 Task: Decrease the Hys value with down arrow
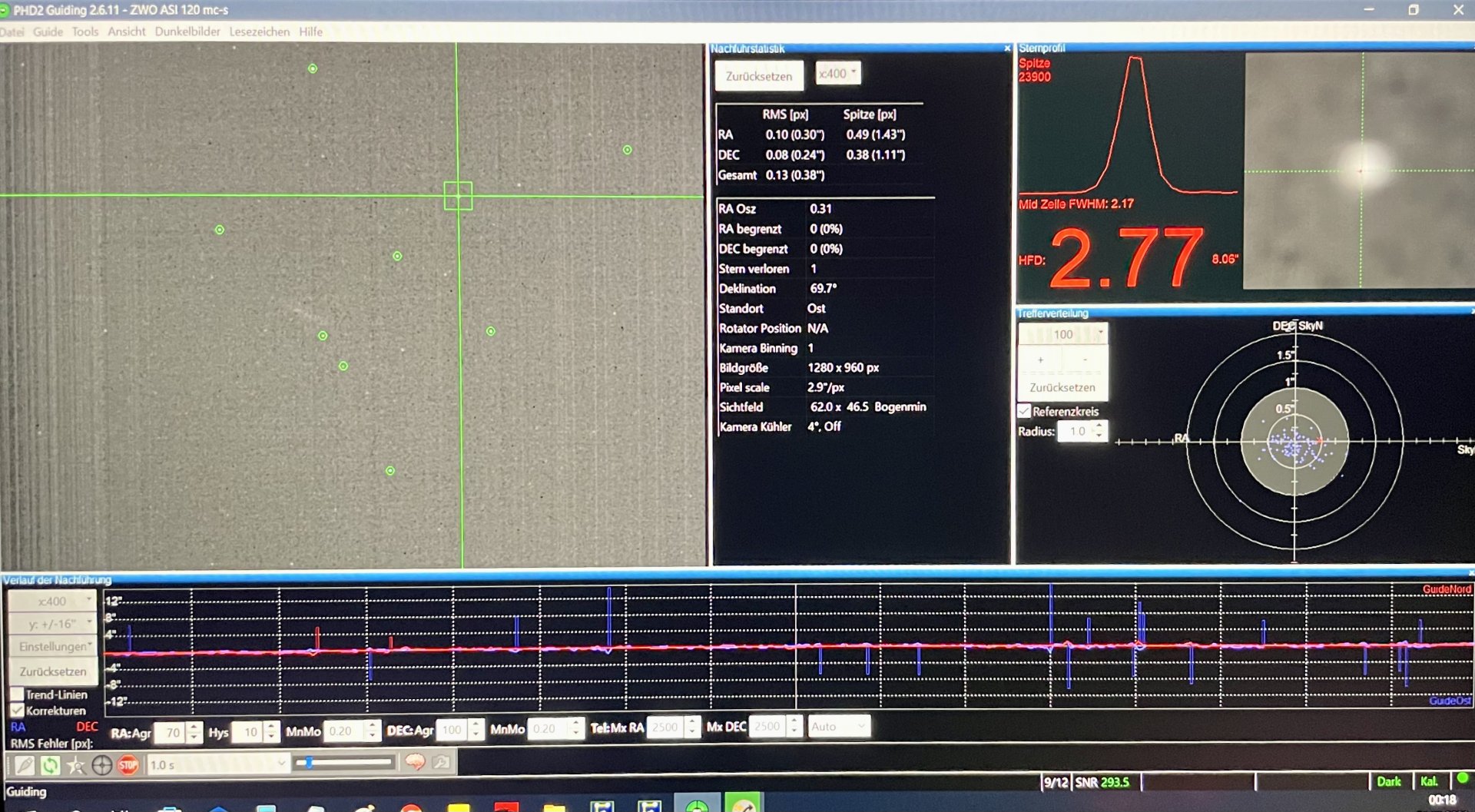click(x=271, y=737)
